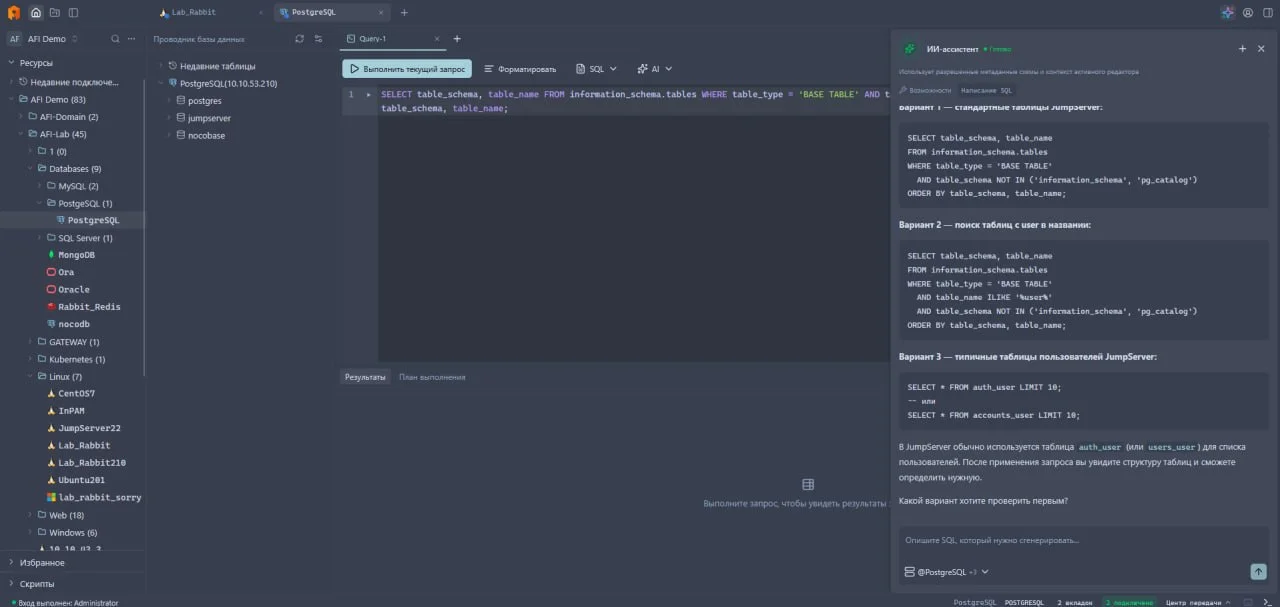
Task: Click the Форматировать button
Action: click(520, 69)
